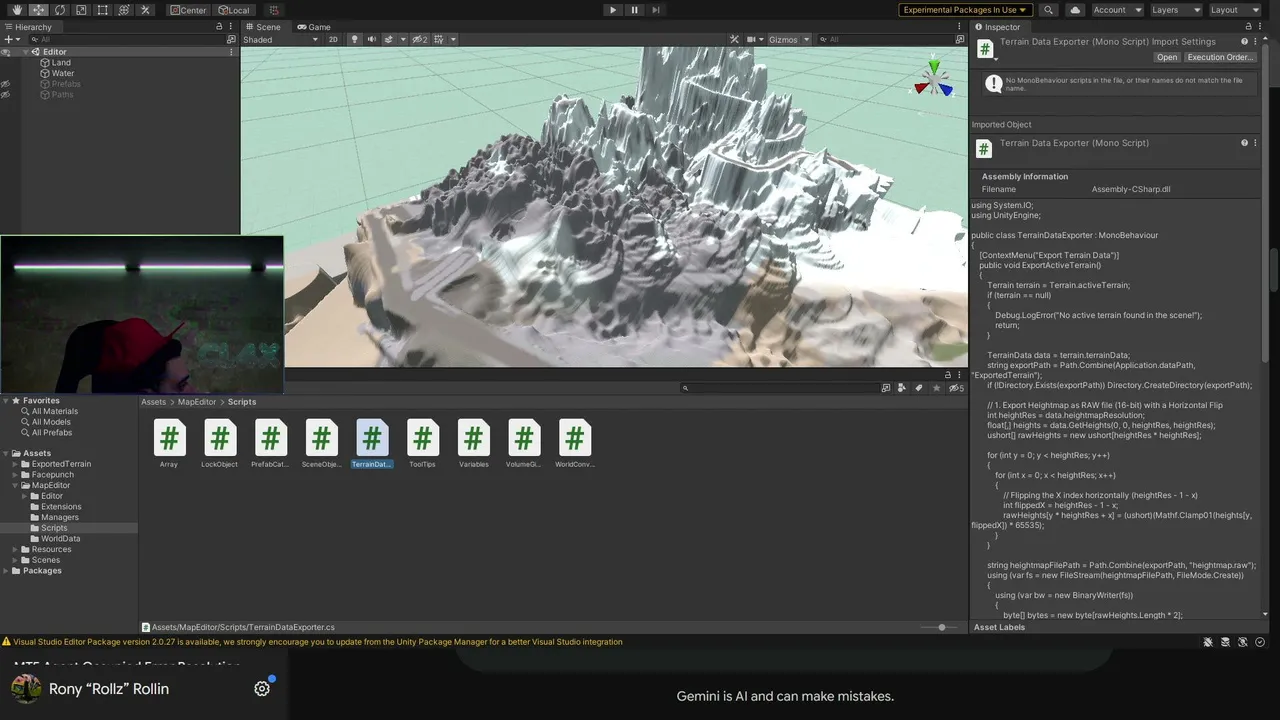The height and width of the screenshot is (720, 1280).
Task: Switch to the Scene tab
Action: 263,27
